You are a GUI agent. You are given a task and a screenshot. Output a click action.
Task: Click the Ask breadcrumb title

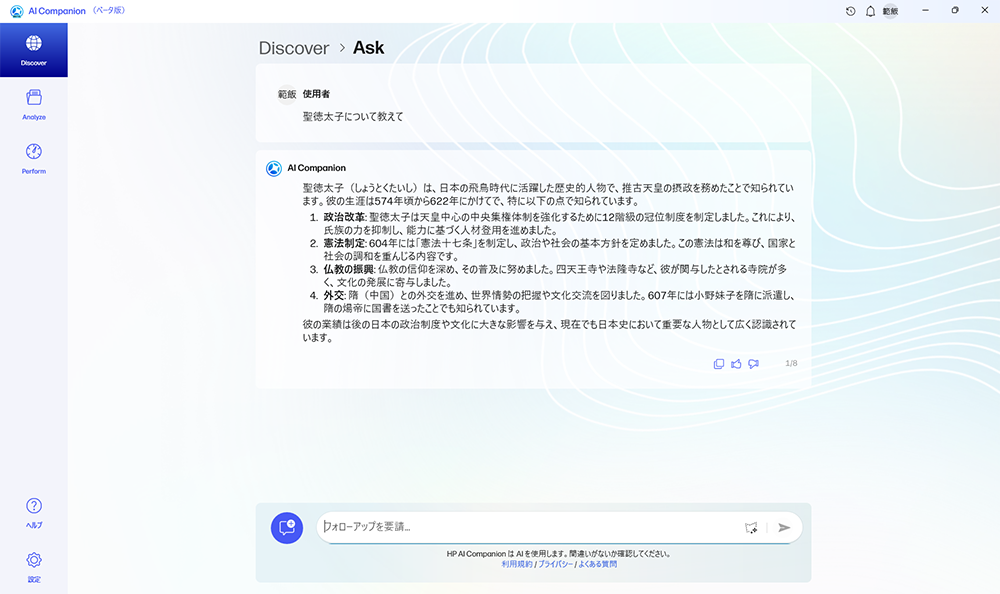tap(368, 48)
